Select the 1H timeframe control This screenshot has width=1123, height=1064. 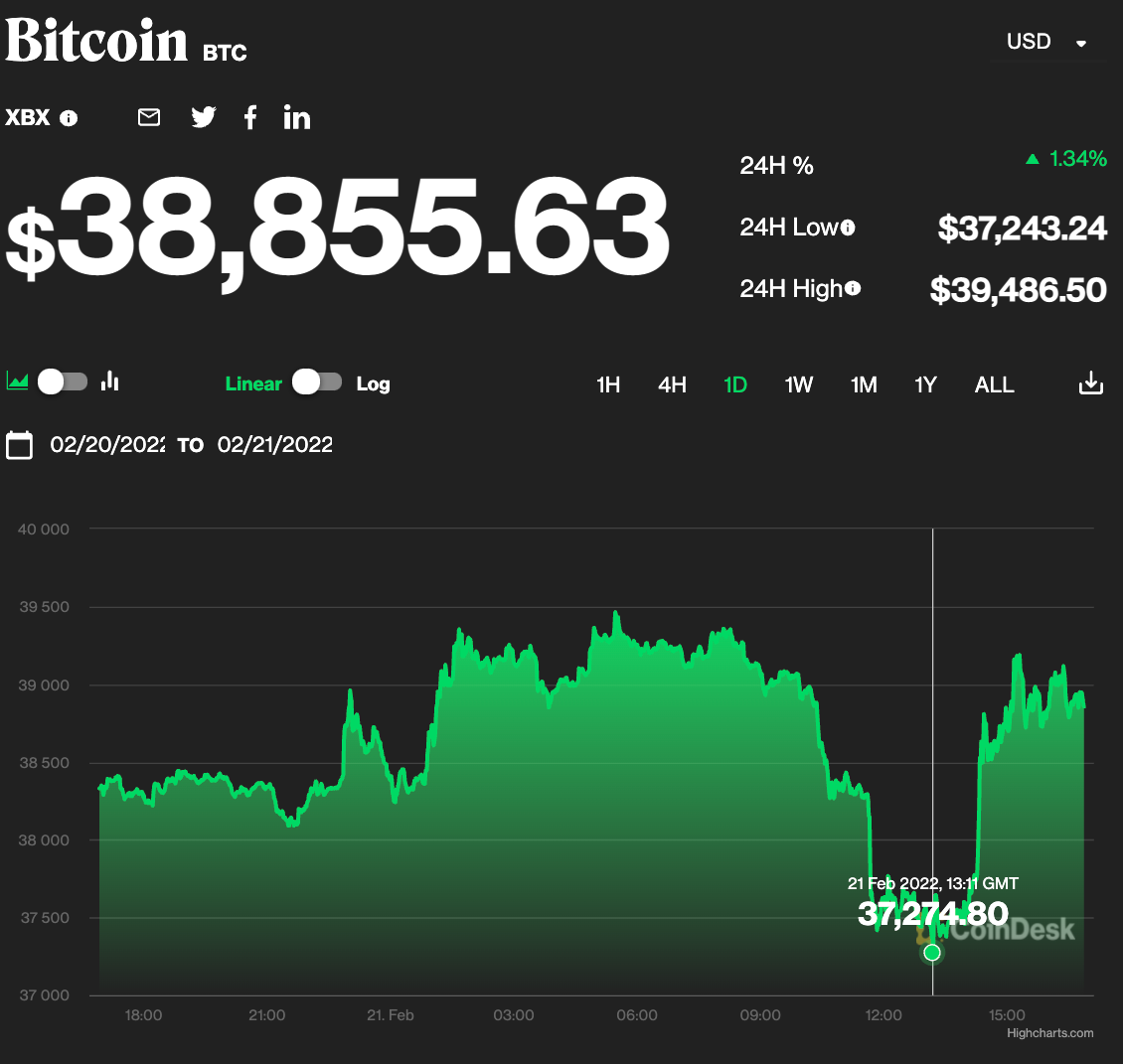pos(608,384)
